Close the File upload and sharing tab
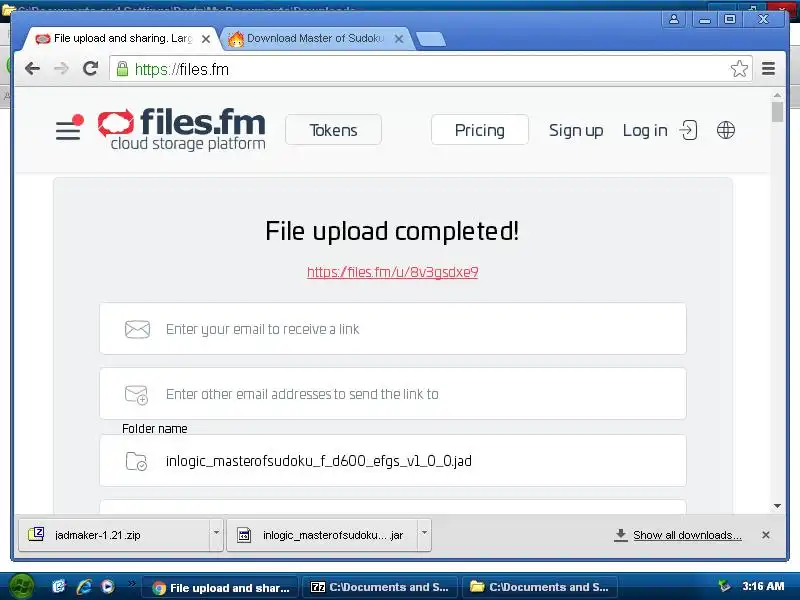The height and width of the screenshot is (600, 800). pos(206,39)
